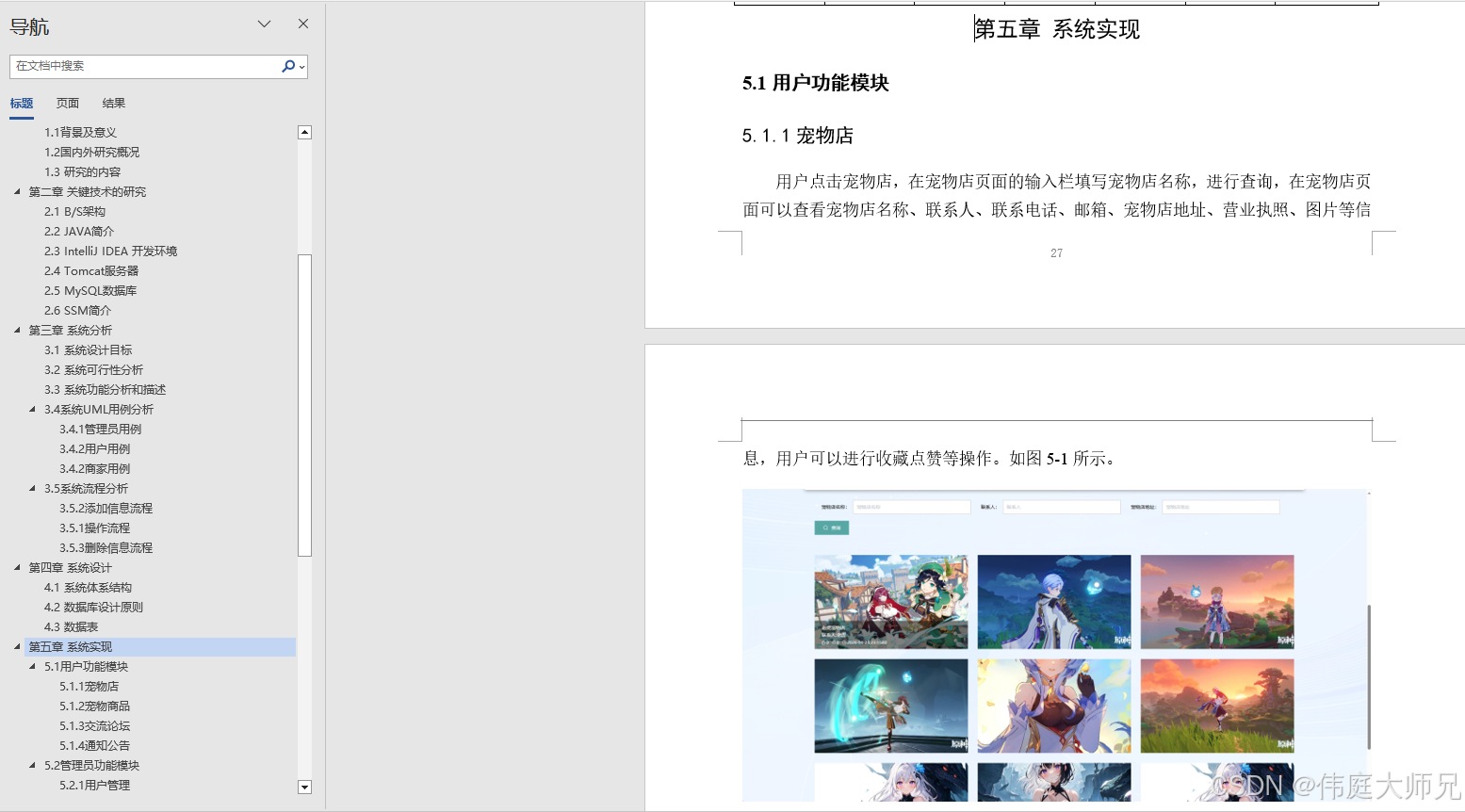Collapse the 第五章 系统实现 heading
This screenshot has height=812, width=1465.
pyautogui.click(x=17, y=646)
